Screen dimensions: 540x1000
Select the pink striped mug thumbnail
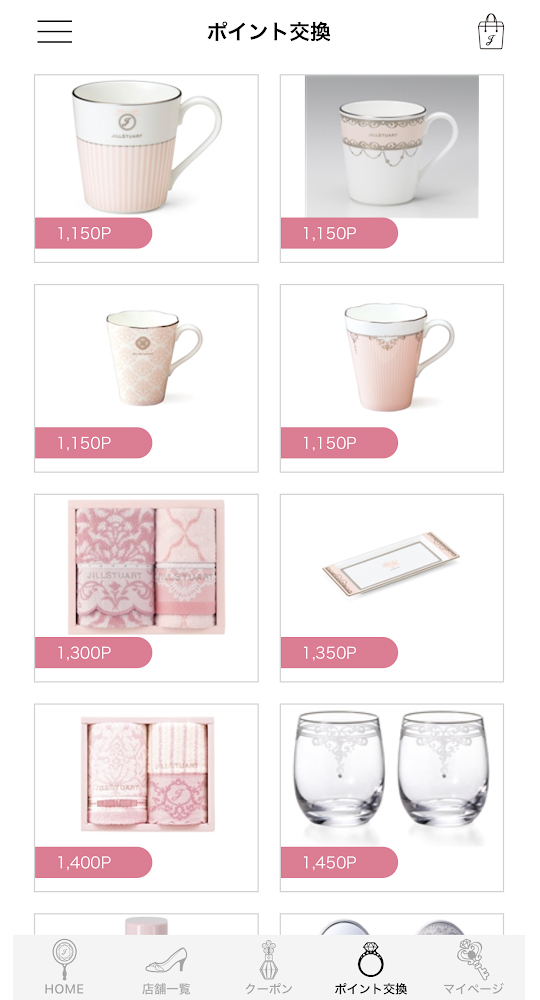(146, 147)
